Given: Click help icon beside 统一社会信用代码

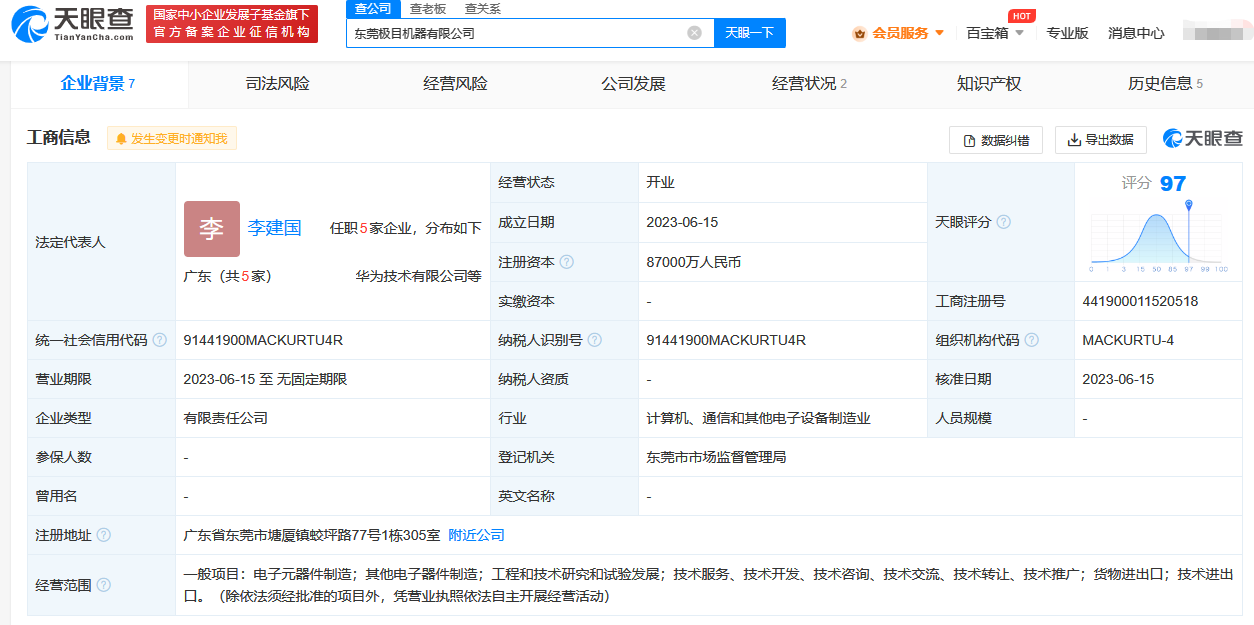Looking at the screenshot, I should [x=159, y=340].
